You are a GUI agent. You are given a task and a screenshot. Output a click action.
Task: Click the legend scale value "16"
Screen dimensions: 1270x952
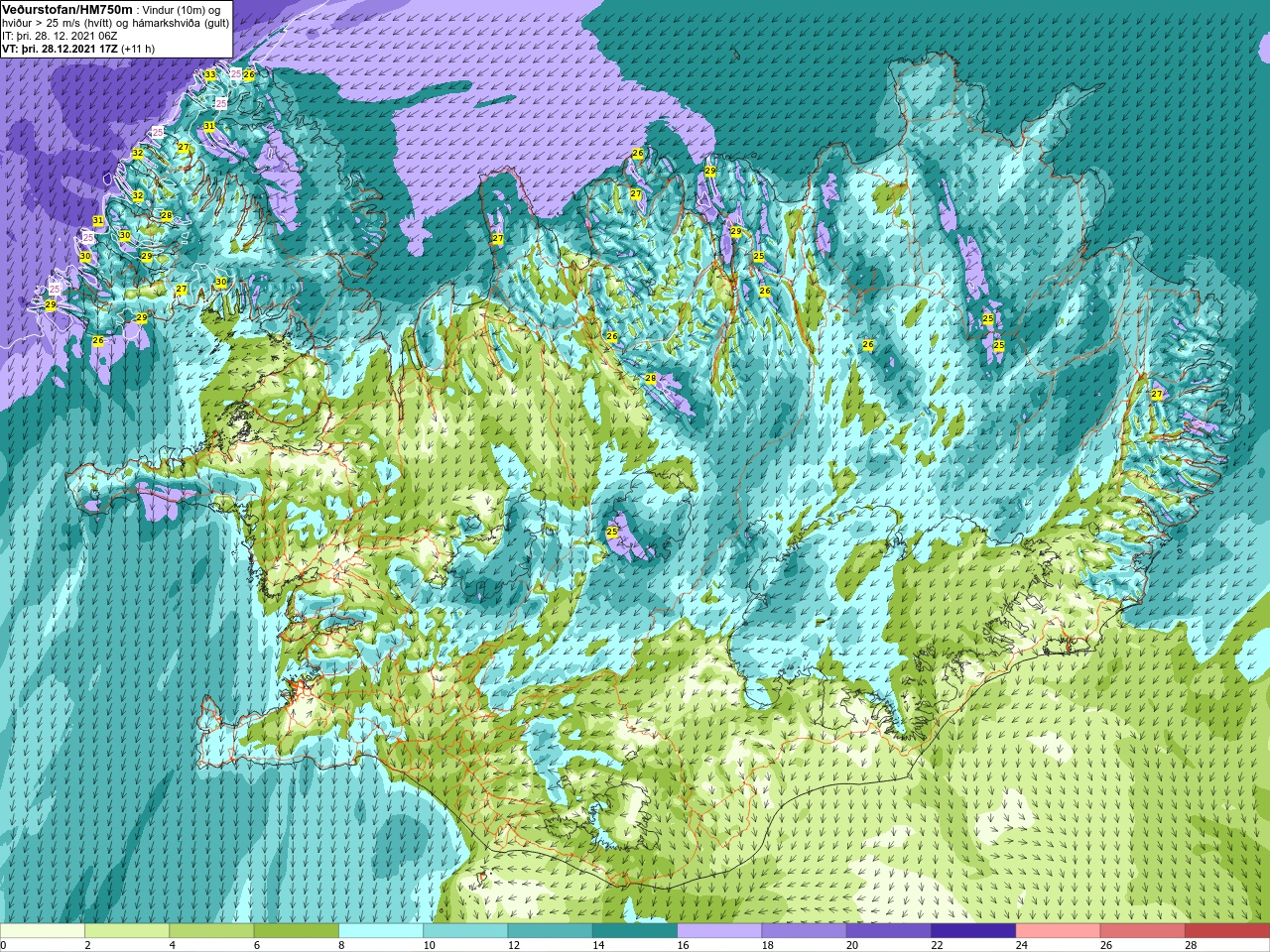point(683,945)
